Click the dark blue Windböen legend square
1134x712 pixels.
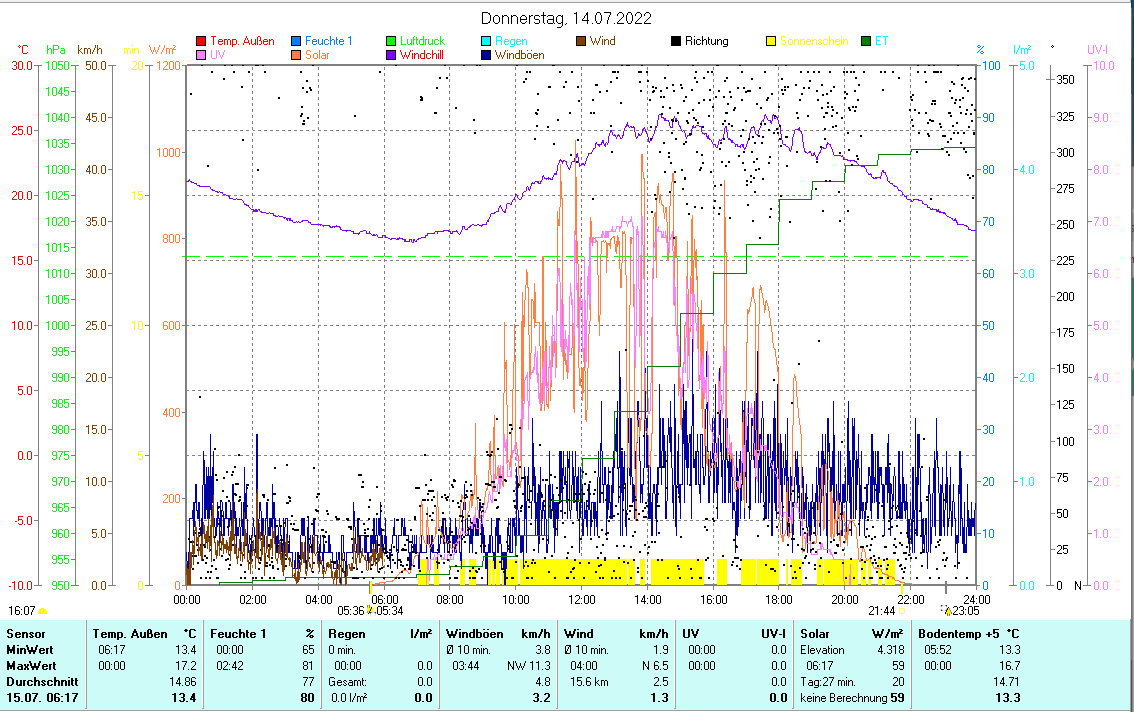(486, 55)
